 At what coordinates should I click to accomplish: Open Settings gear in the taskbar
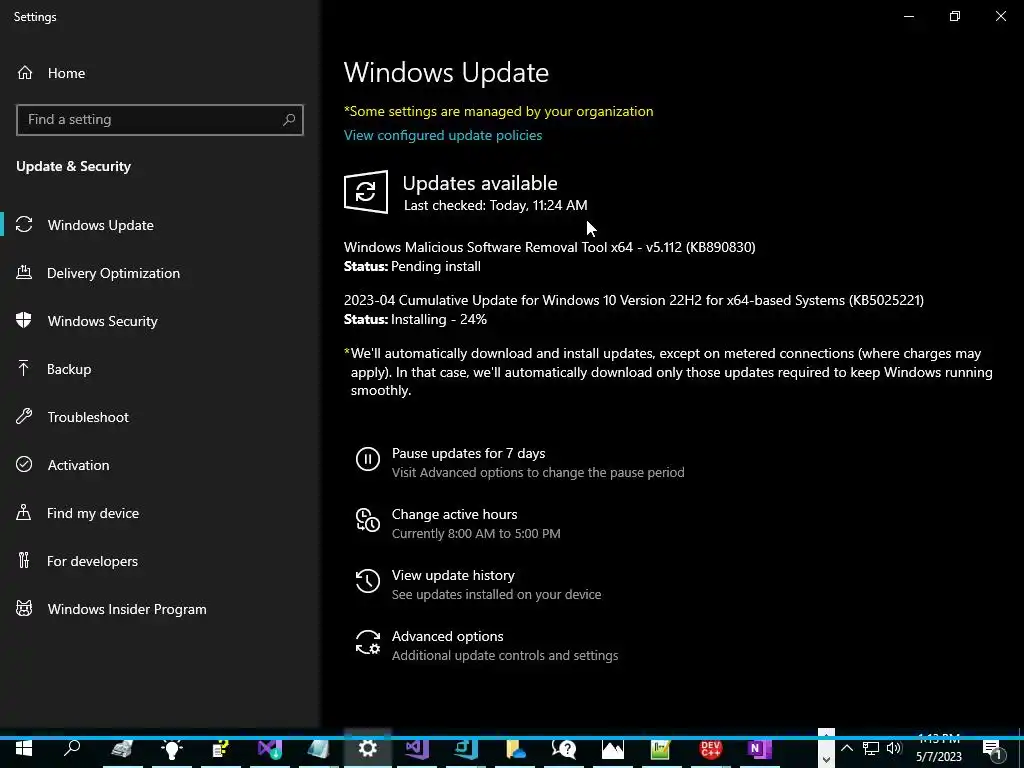coord(368,748)
